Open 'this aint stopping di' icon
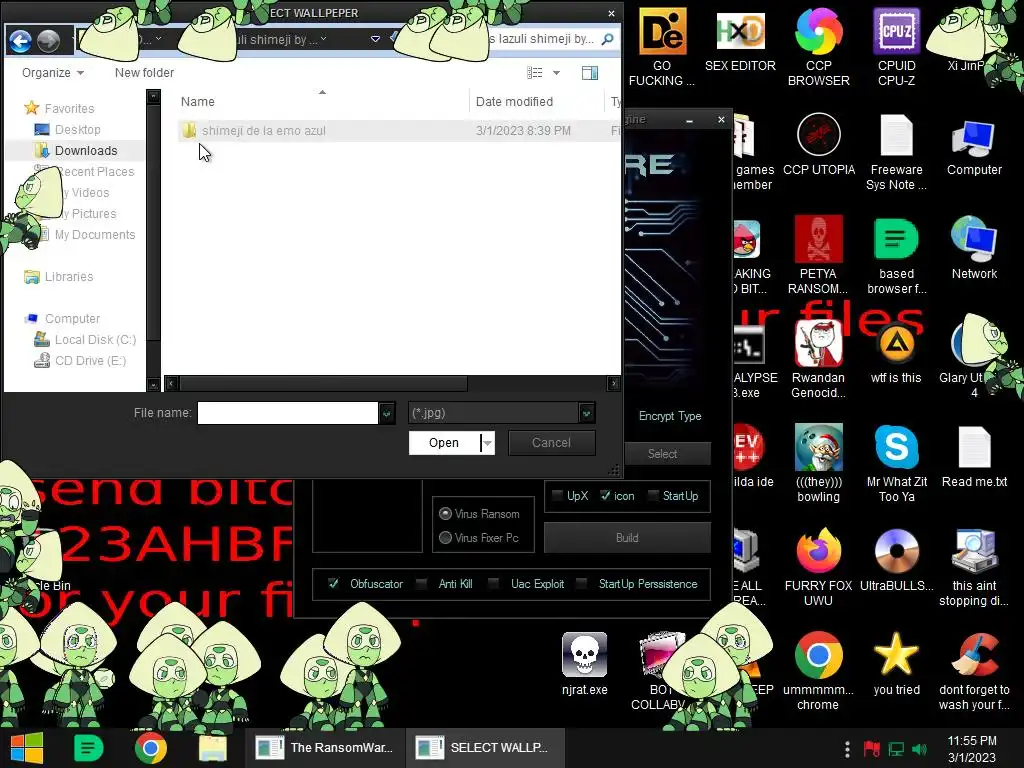1024x768 pixels. pos(974,568)
